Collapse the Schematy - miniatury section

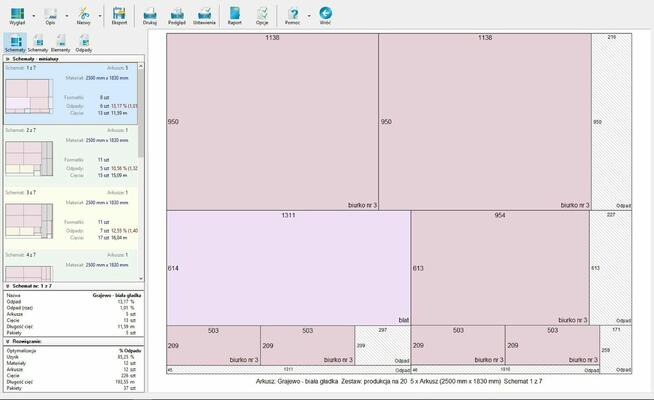click(8, 59)
